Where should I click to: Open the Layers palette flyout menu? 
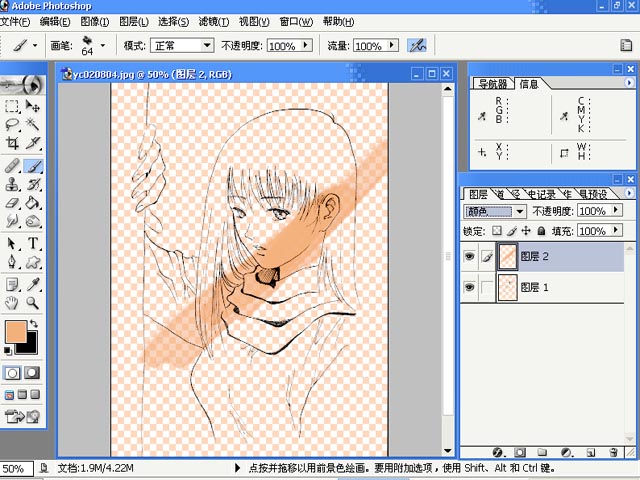click(629, 193)
